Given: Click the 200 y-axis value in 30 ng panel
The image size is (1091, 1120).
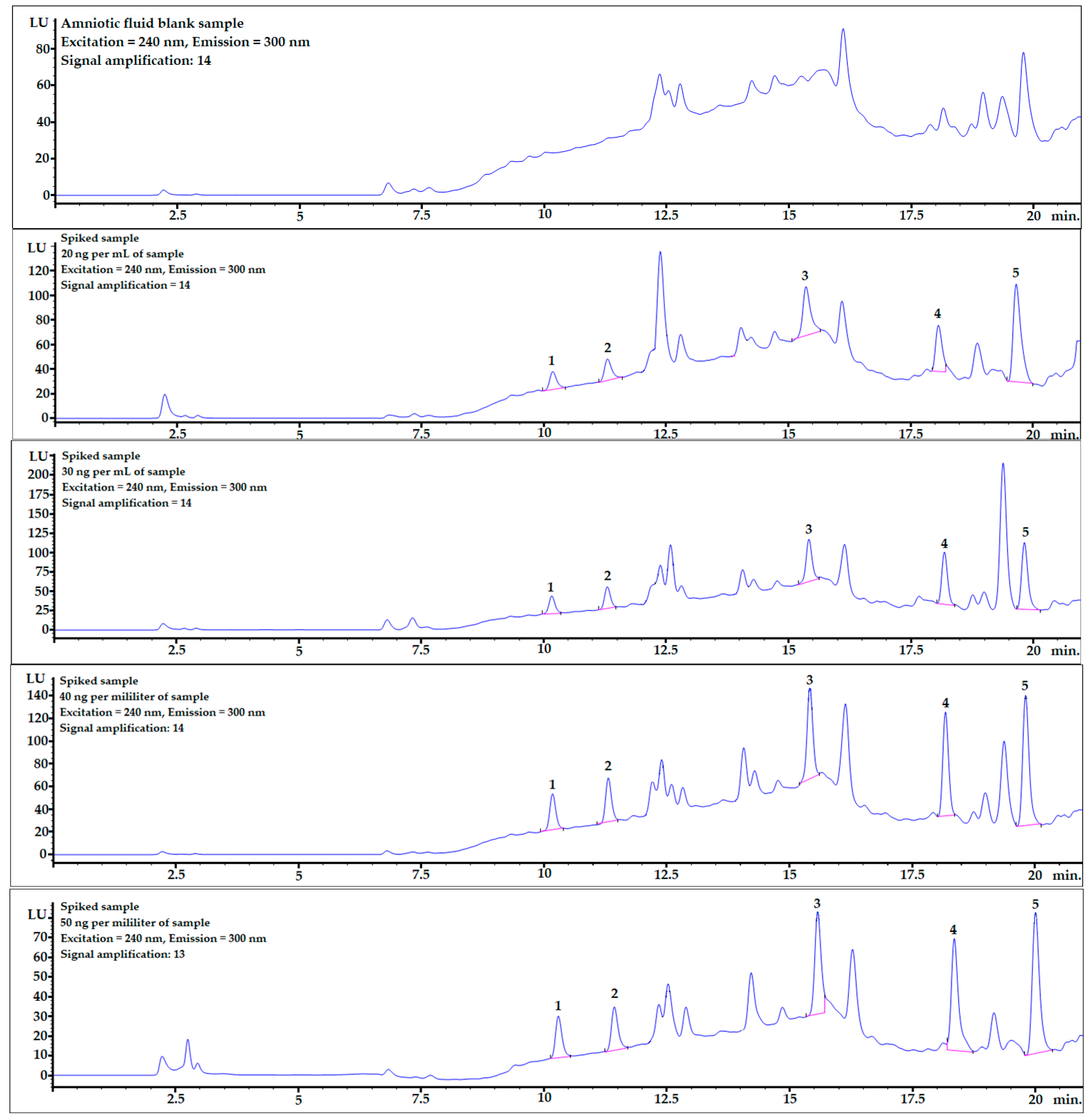Looking at the screenshot, I should (38, 474).
